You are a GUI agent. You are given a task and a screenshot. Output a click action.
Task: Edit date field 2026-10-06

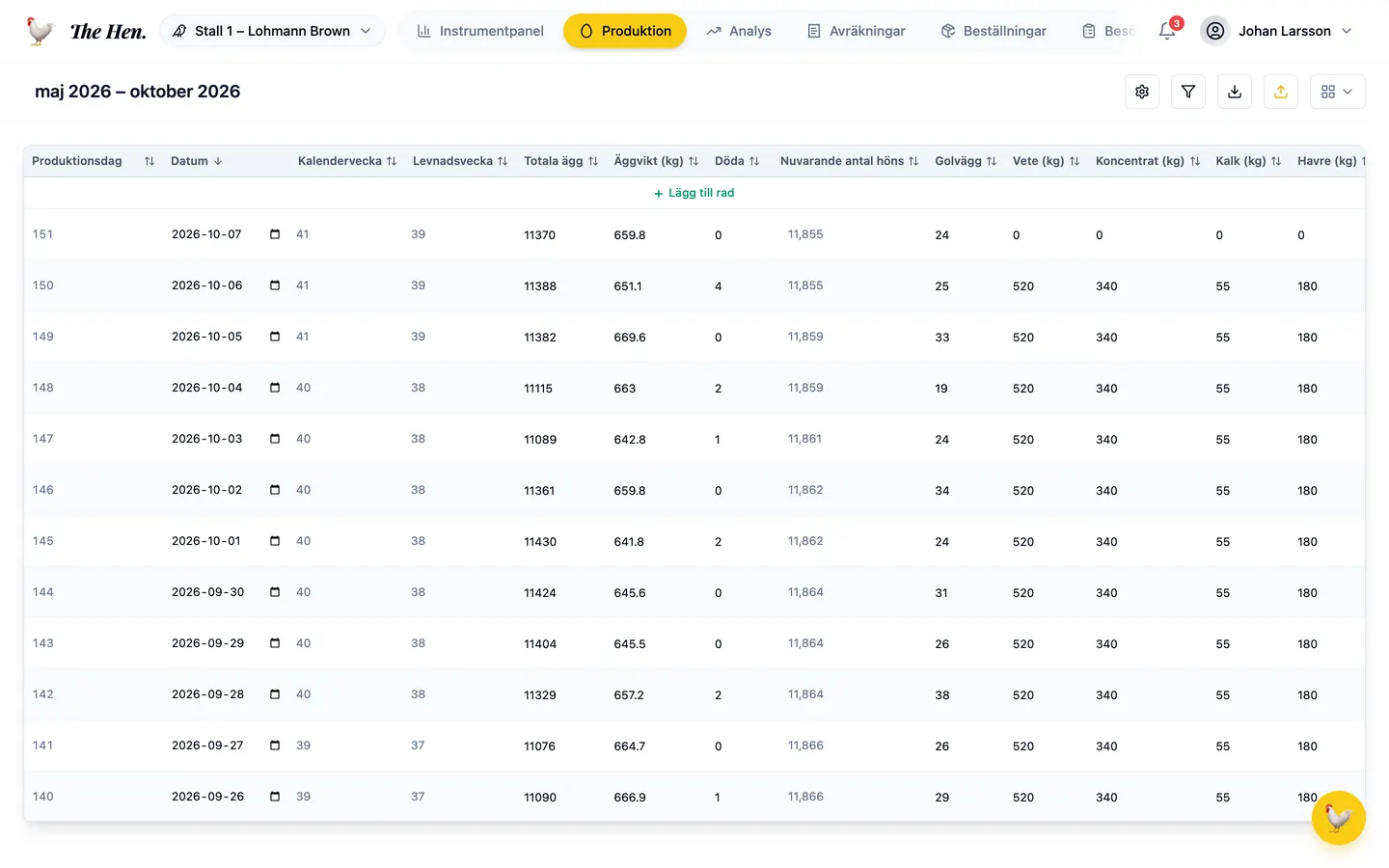point(207,285)
